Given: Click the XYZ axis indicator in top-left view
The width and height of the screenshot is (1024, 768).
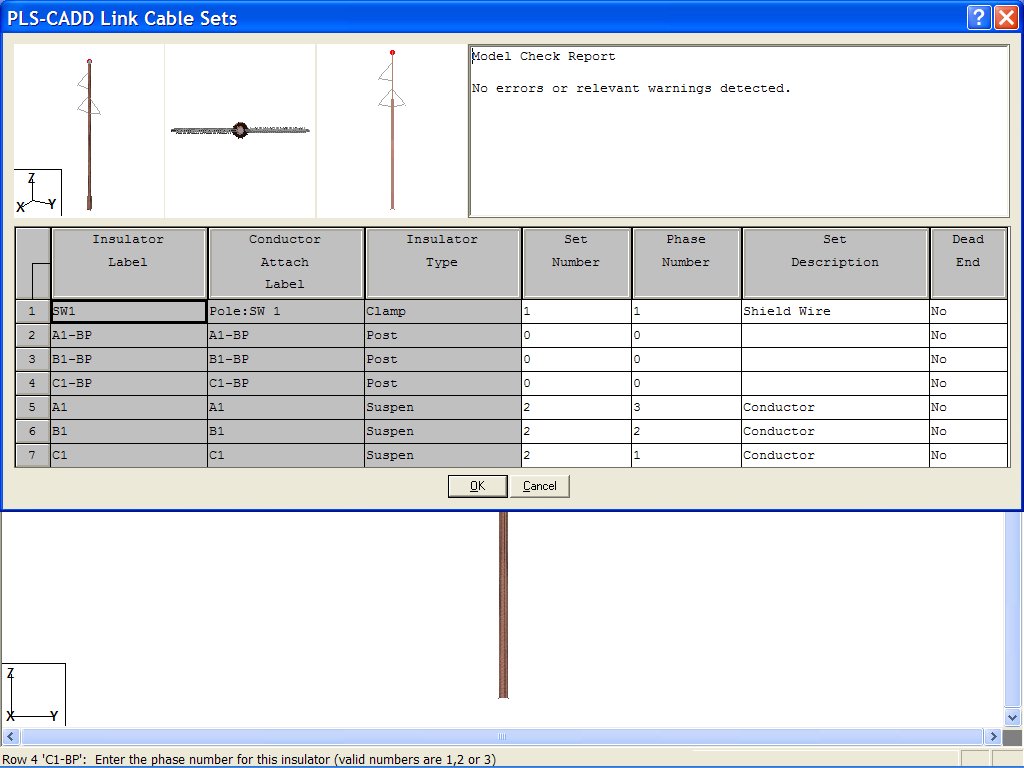Looking at the screenshot, I should click(x=37, y=190).
